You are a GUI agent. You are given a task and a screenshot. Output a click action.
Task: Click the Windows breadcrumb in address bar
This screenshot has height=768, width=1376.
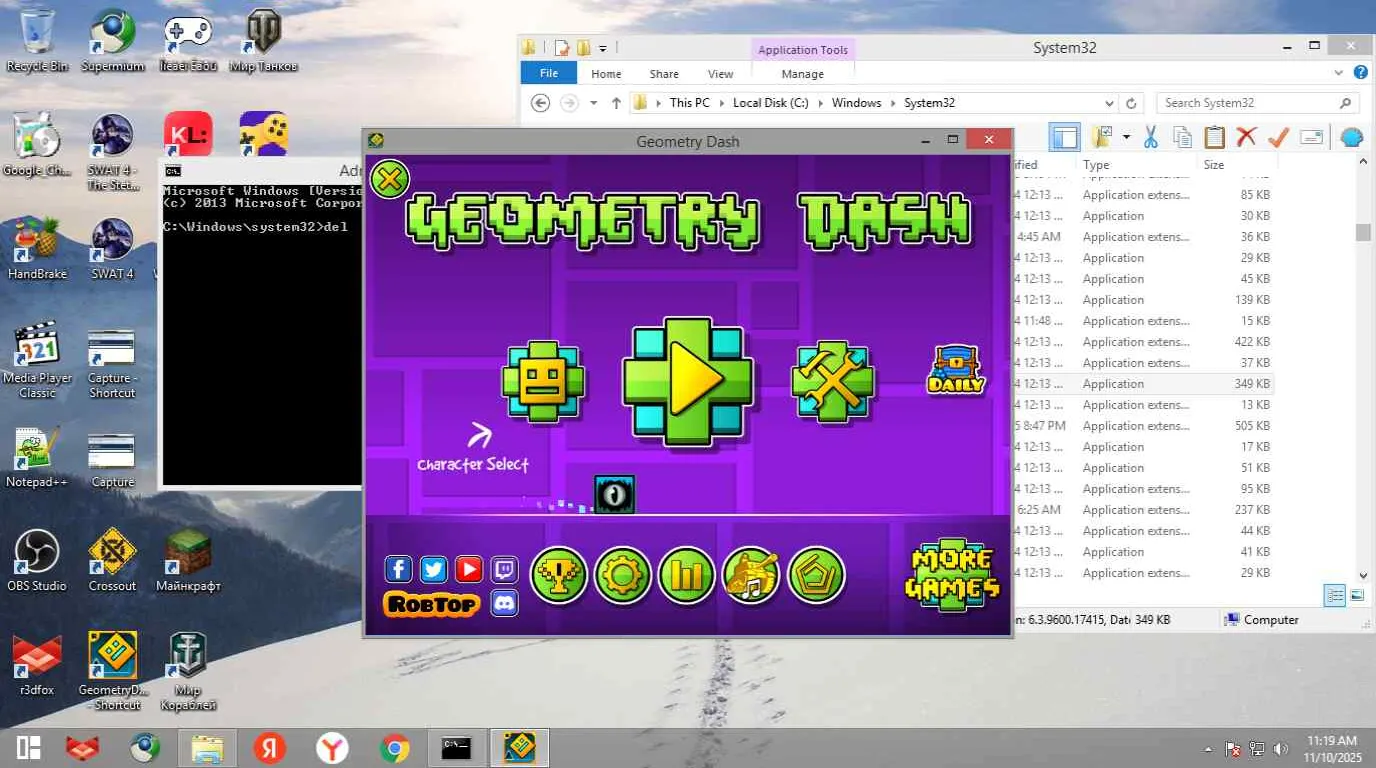coord(856,103)
